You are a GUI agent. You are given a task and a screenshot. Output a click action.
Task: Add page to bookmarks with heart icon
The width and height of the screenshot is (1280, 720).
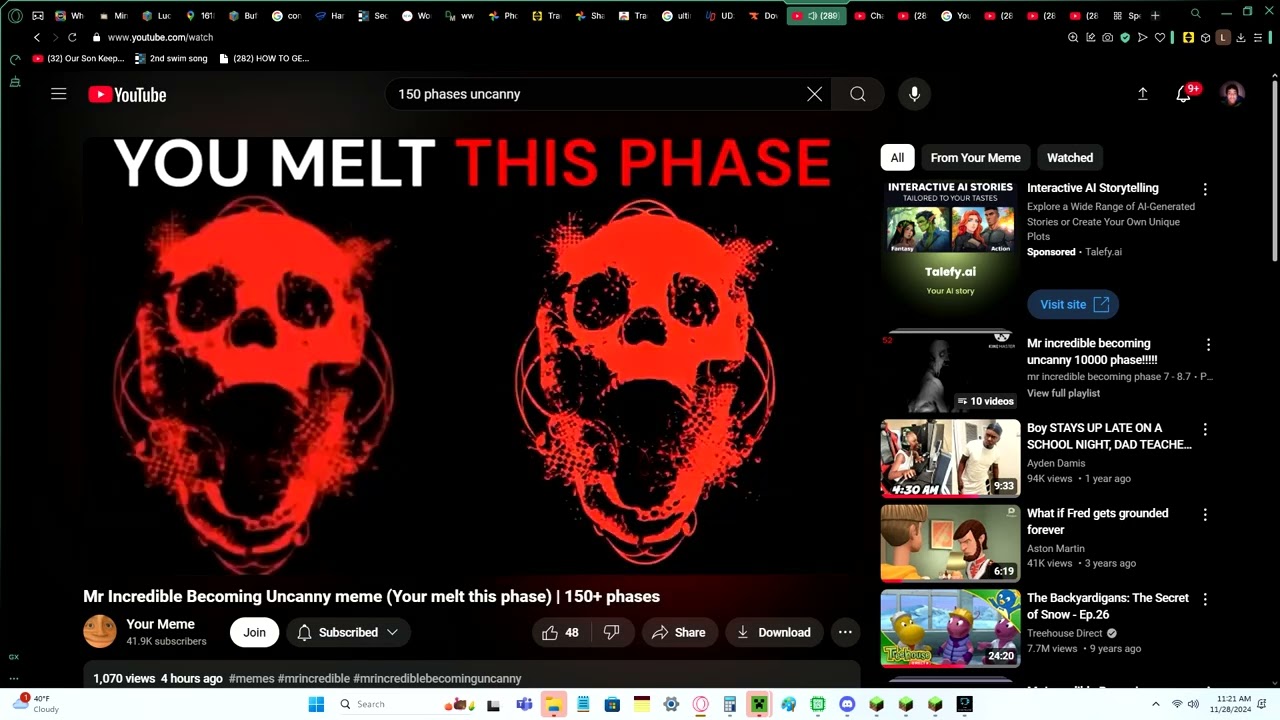point(1160,37)
